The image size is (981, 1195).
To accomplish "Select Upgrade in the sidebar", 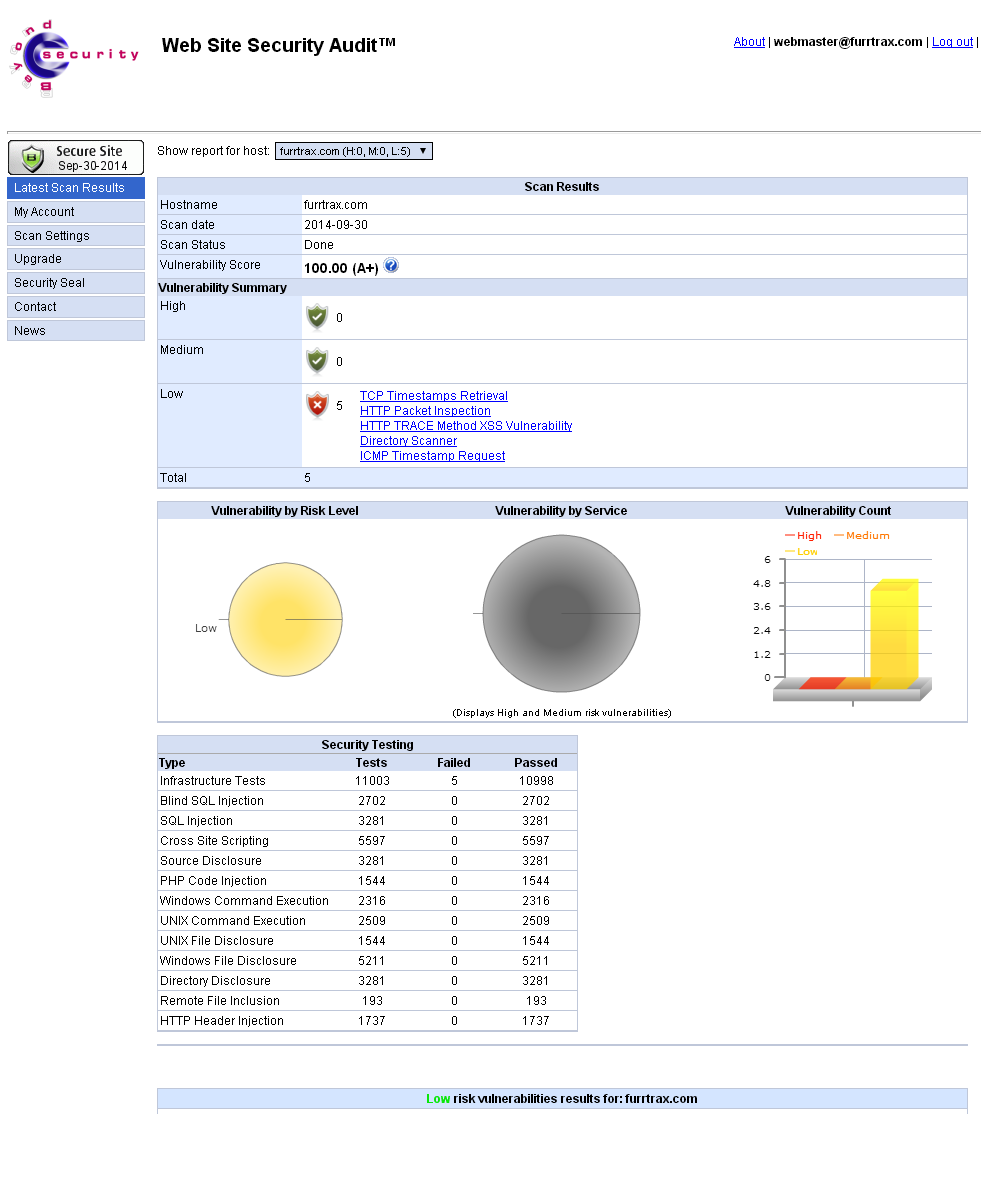I will (x=76, y=259).
